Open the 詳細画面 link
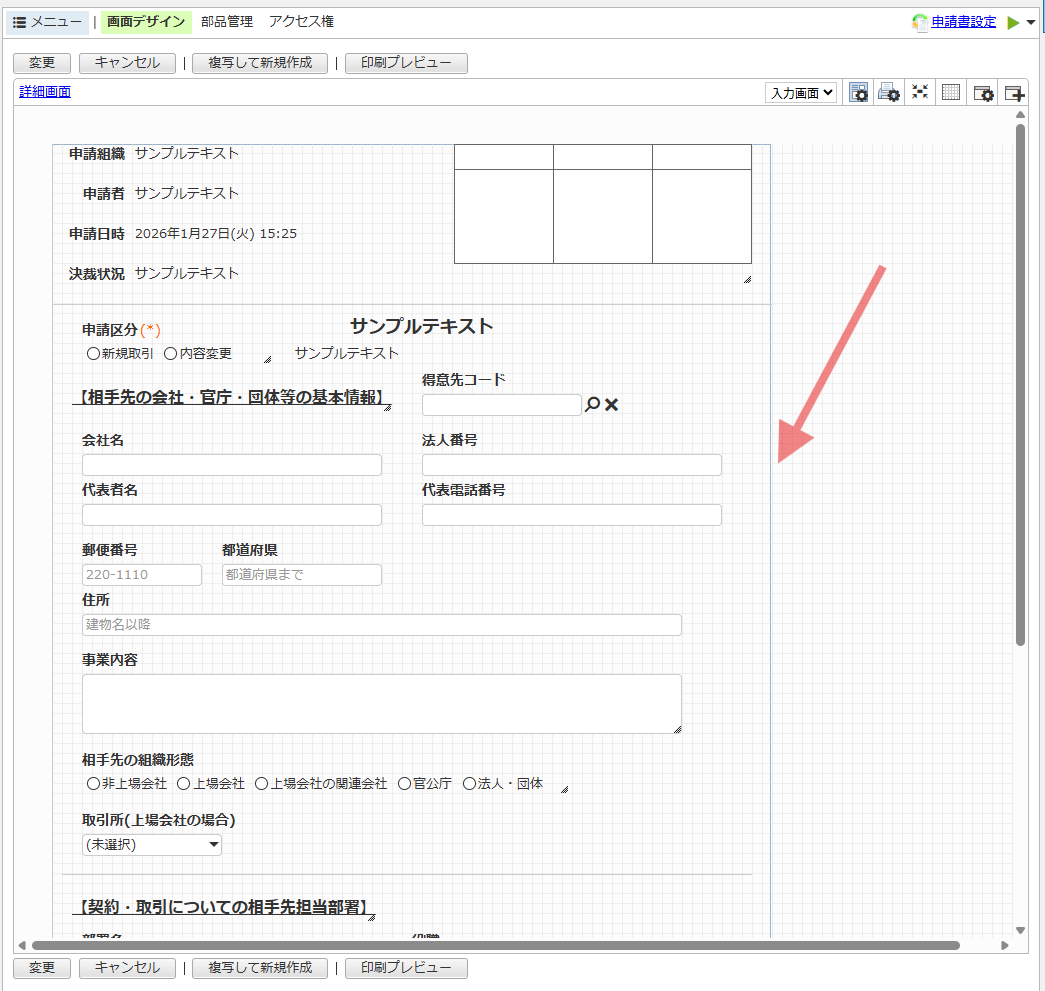Image resolution: width=1045 pixels, height=991 pixels. point(45,92)
